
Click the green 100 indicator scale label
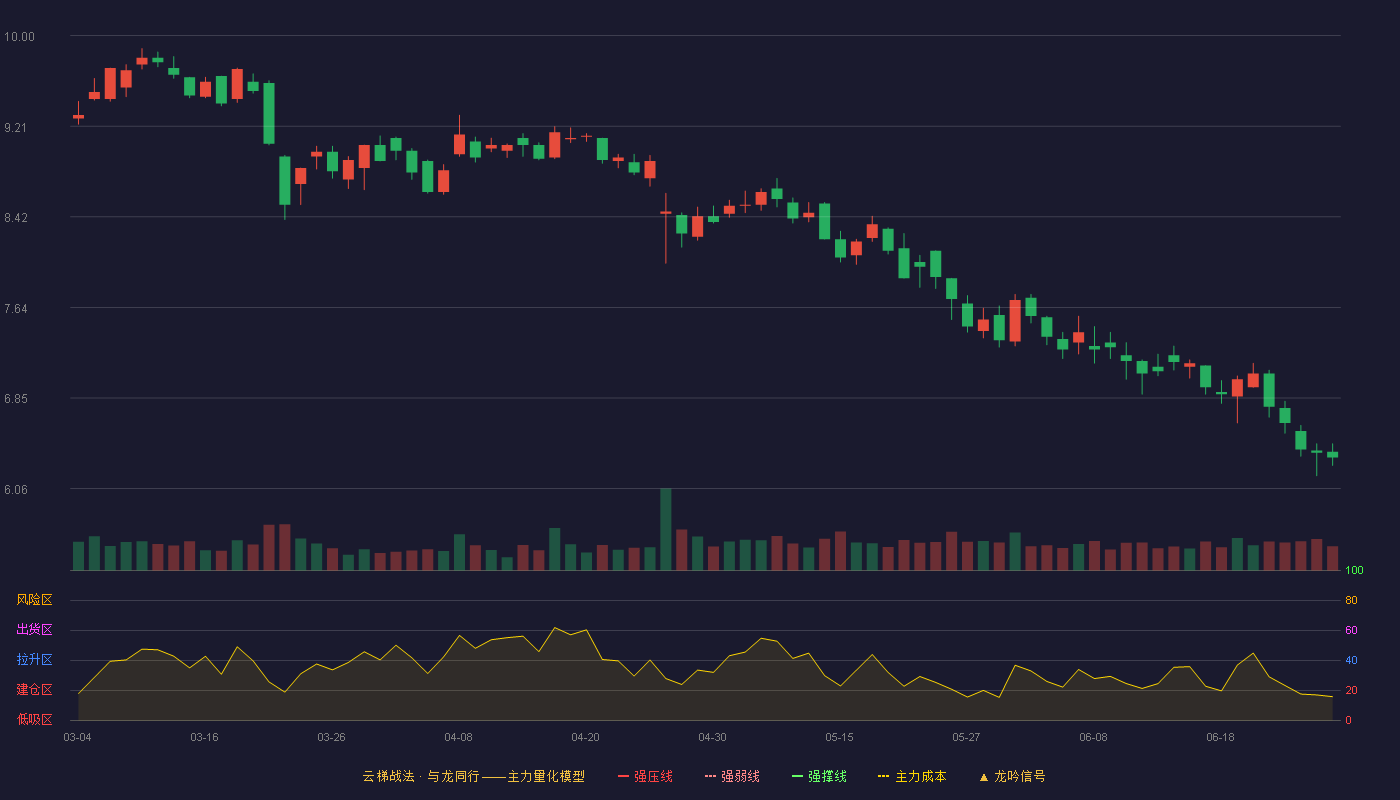1354,571
